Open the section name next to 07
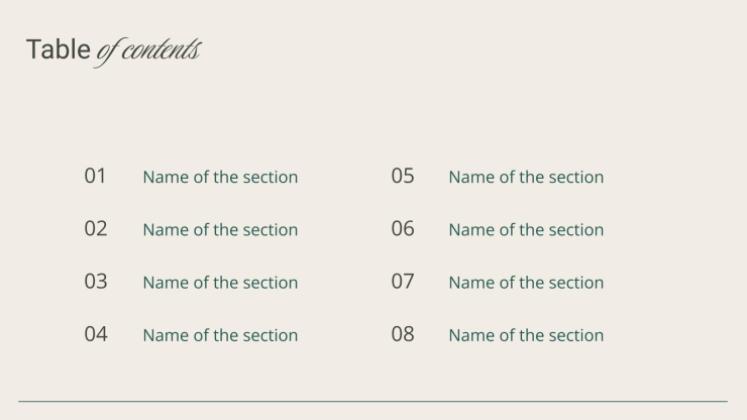 [526, 283]
